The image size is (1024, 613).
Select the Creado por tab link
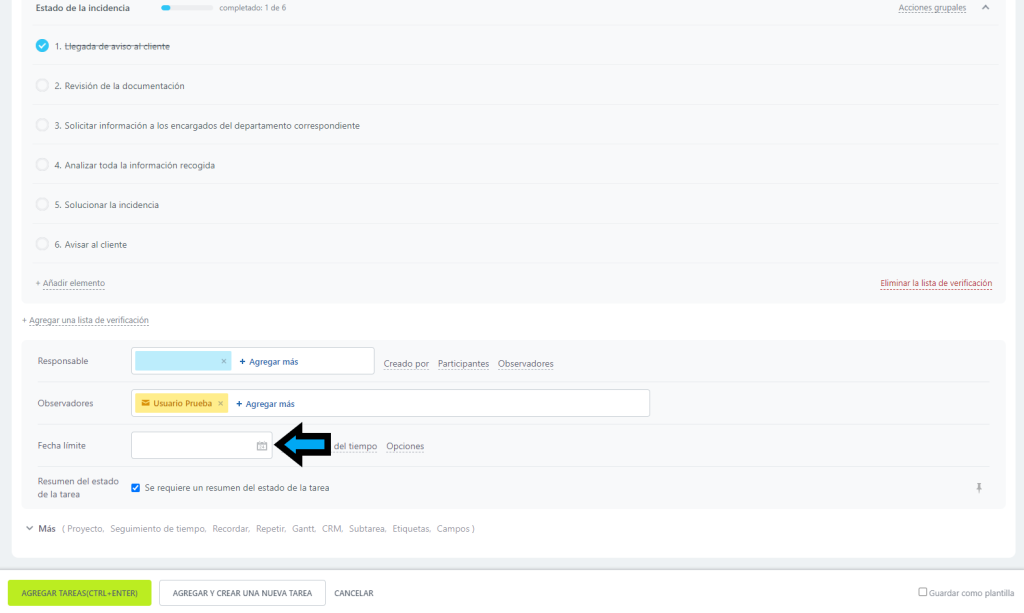pyautogui.click(x=406, y=363)
